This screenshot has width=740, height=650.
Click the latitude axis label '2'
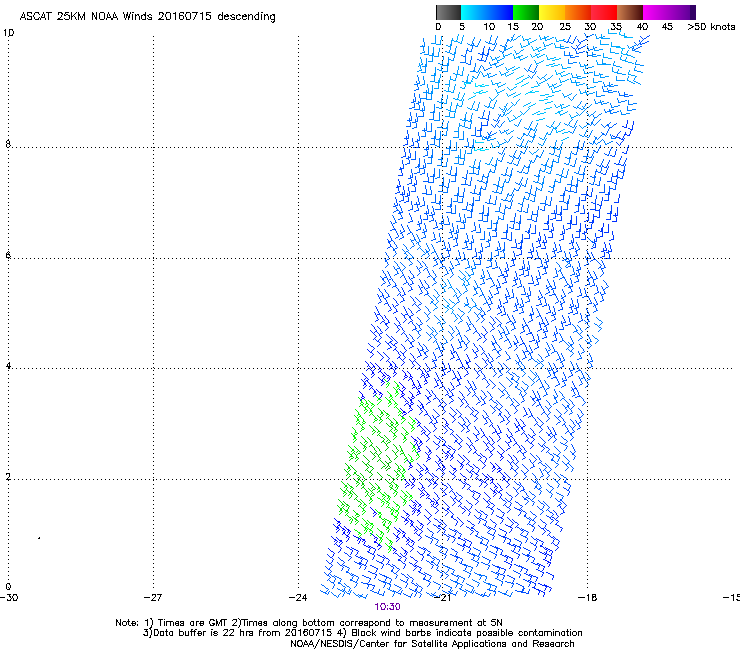tap(8, 476)
